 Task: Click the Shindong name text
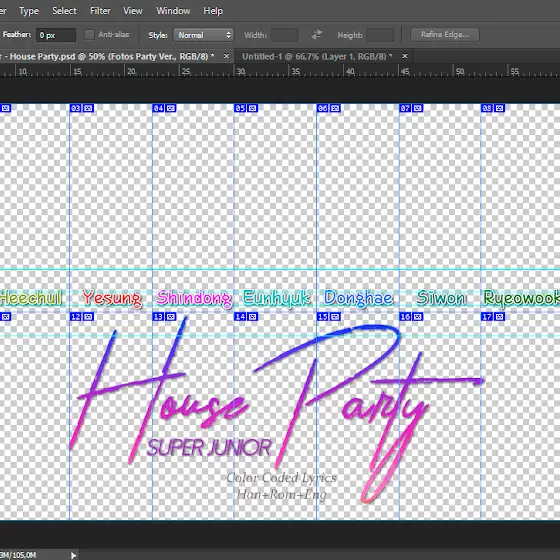pyautogui.click(x=194, y=298)
